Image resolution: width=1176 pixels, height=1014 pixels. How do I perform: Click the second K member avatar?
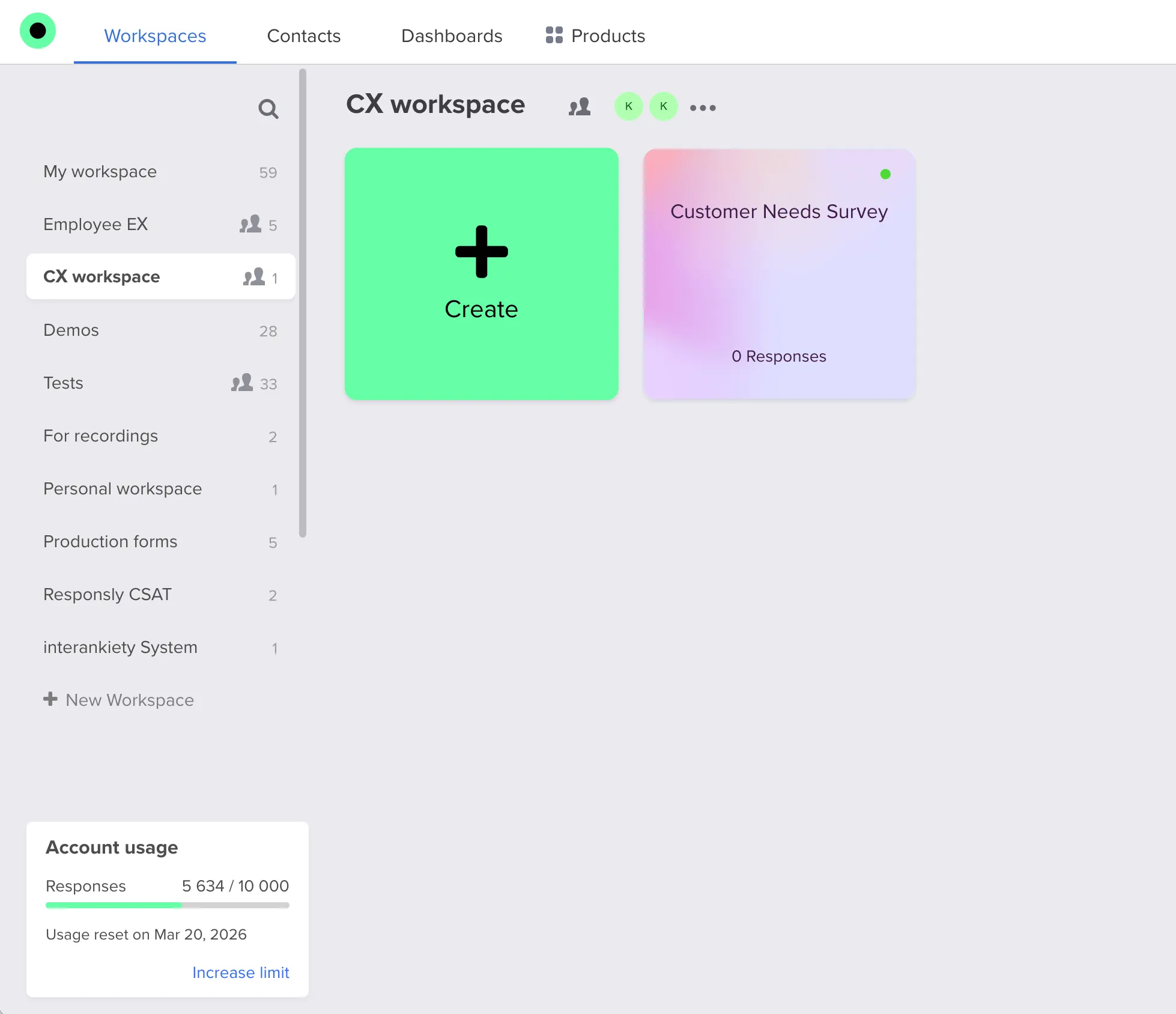664,106
